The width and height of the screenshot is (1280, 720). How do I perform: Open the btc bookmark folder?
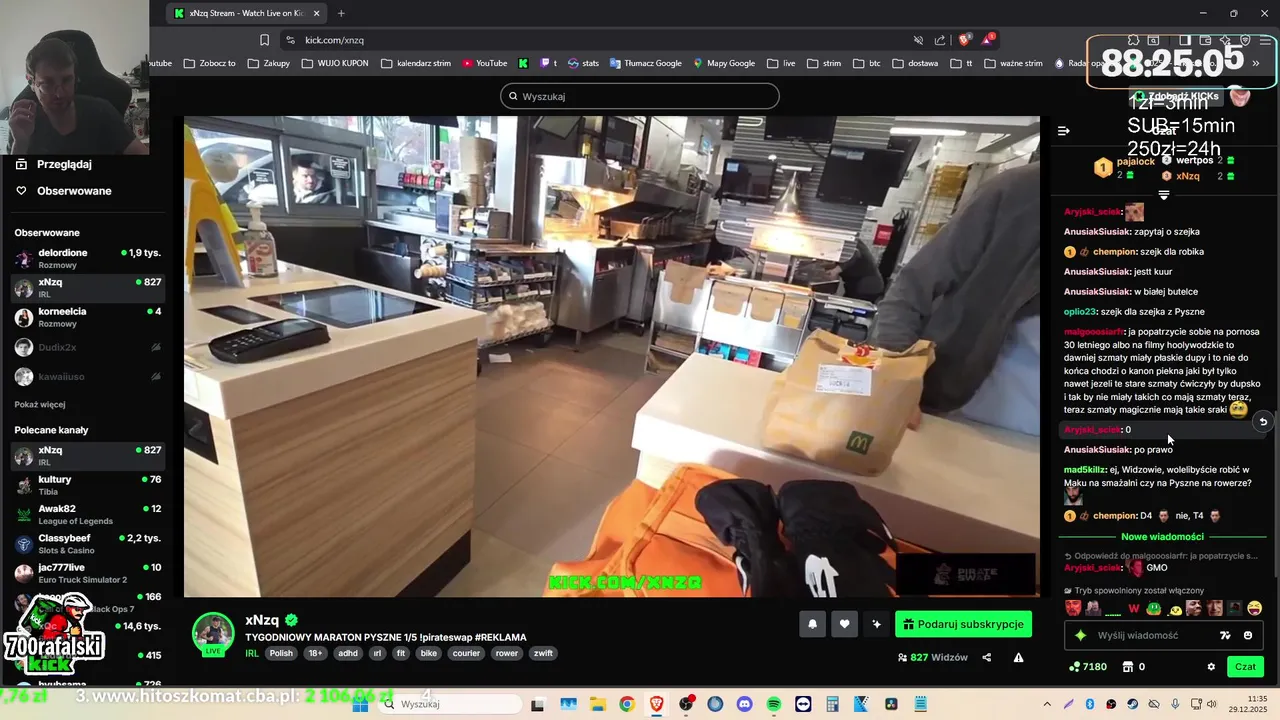pos(867,63)
